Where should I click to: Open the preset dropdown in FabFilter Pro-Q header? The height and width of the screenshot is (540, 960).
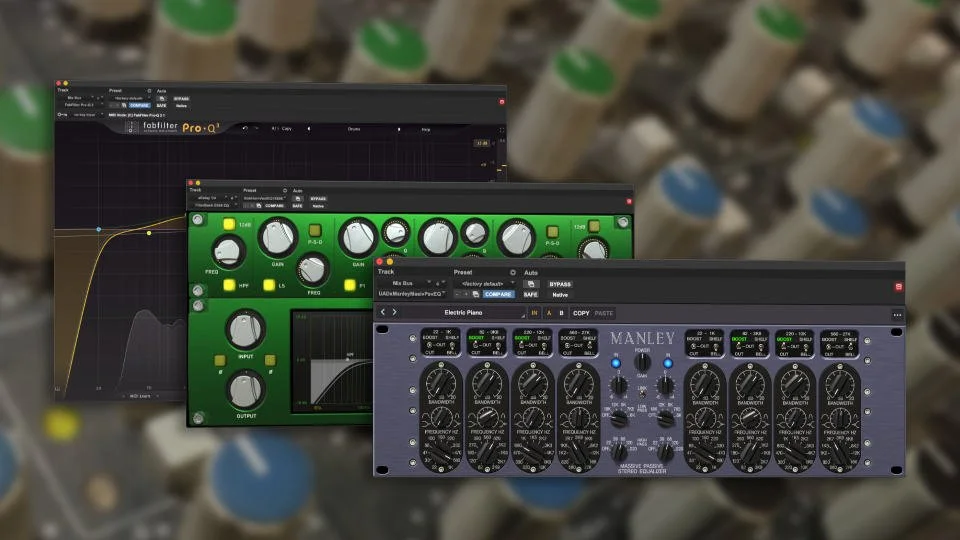point(130,98)
